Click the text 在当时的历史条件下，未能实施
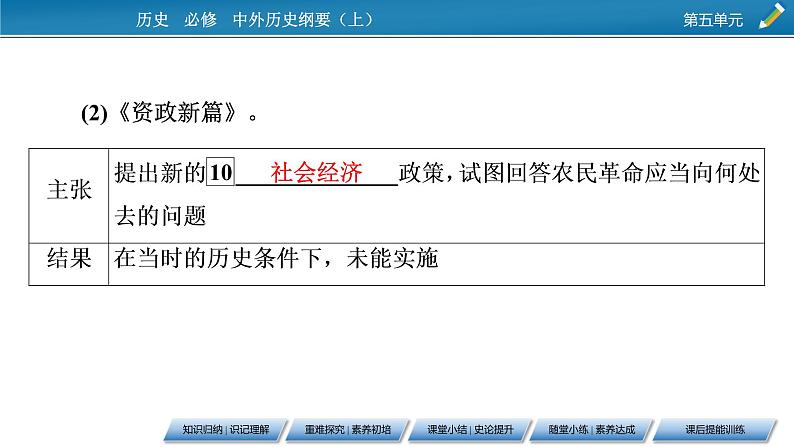 click(x=276, y=258)
